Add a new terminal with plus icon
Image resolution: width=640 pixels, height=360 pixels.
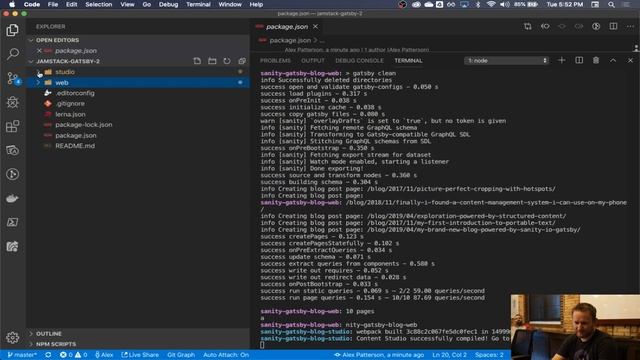coord(562,60)
